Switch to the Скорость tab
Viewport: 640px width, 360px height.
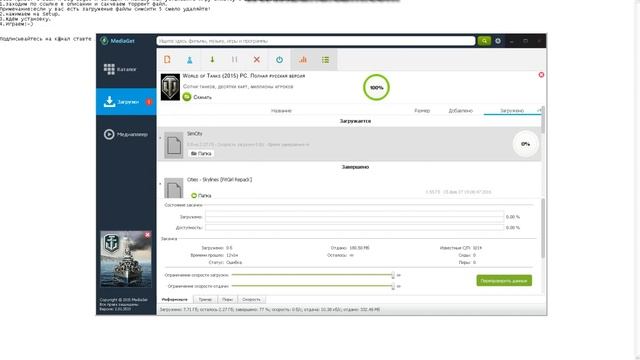[251, 300]
